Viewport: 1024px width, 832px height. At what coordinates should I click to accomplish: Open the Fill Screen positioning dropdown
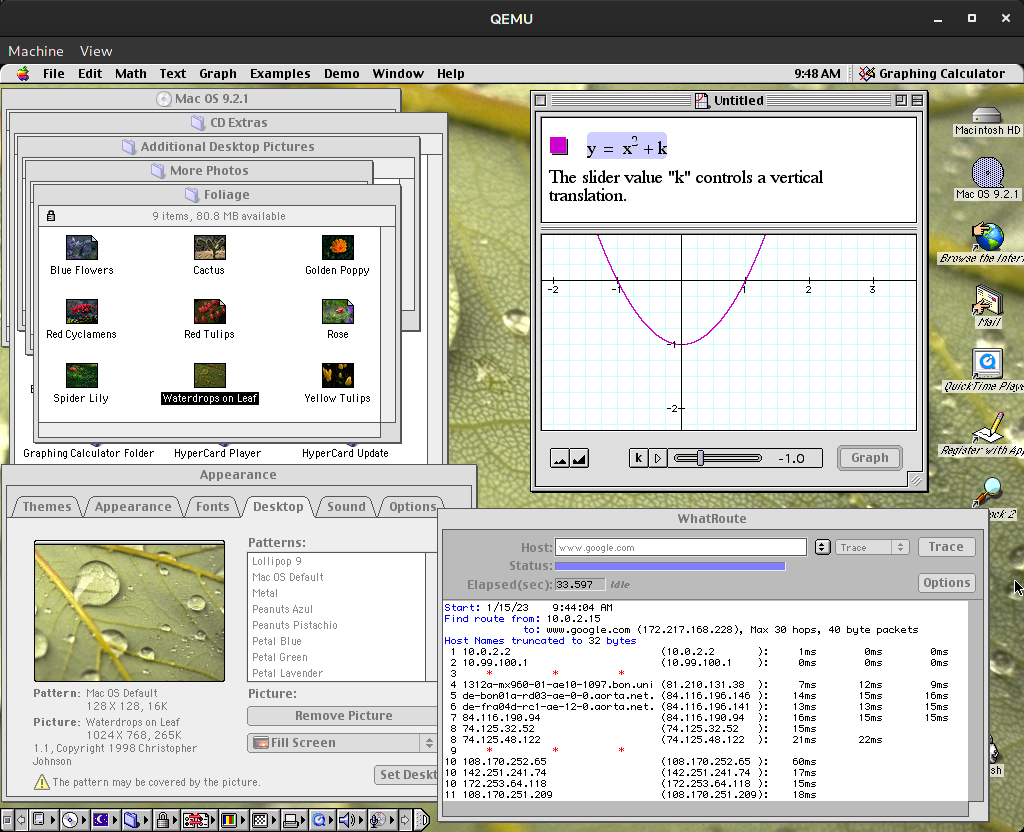342,743
